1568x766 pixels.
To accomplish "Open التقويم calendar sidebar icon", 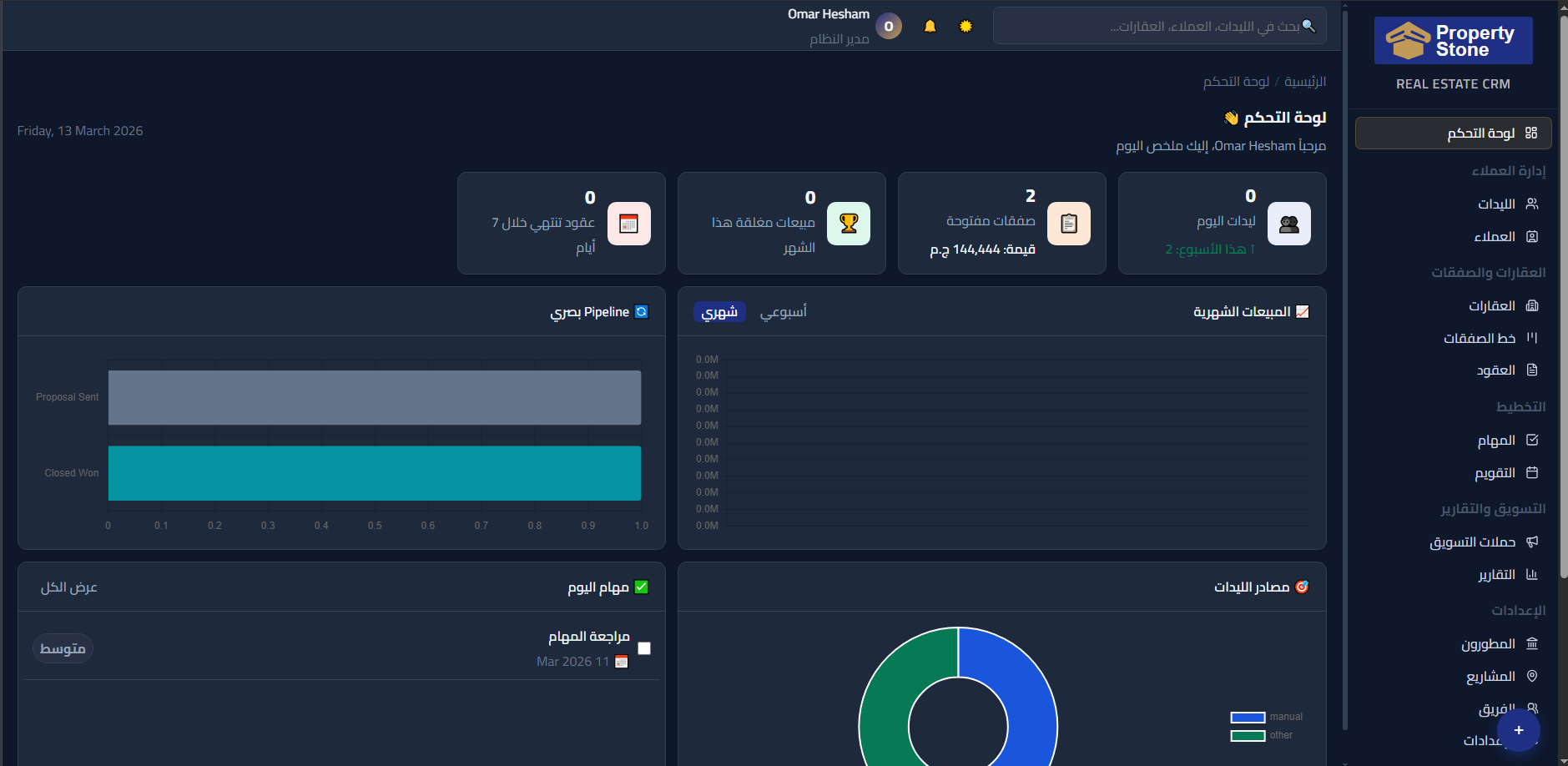I will pyautogui.click(x=1534, y=471).
